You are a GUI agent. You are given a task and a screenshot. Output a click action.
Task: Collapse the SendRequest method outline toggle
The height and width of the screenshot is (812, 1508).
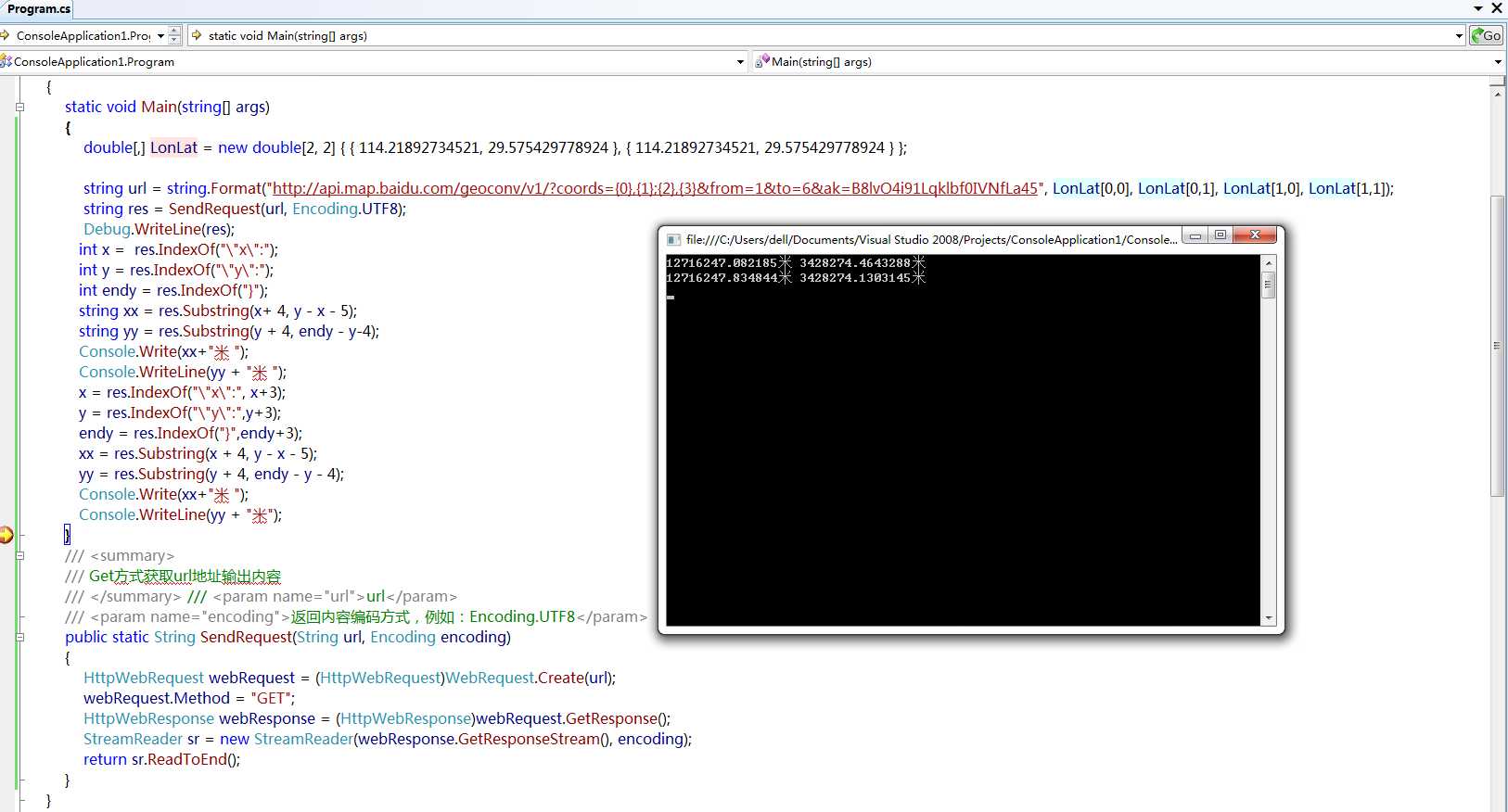coord(19,637)
